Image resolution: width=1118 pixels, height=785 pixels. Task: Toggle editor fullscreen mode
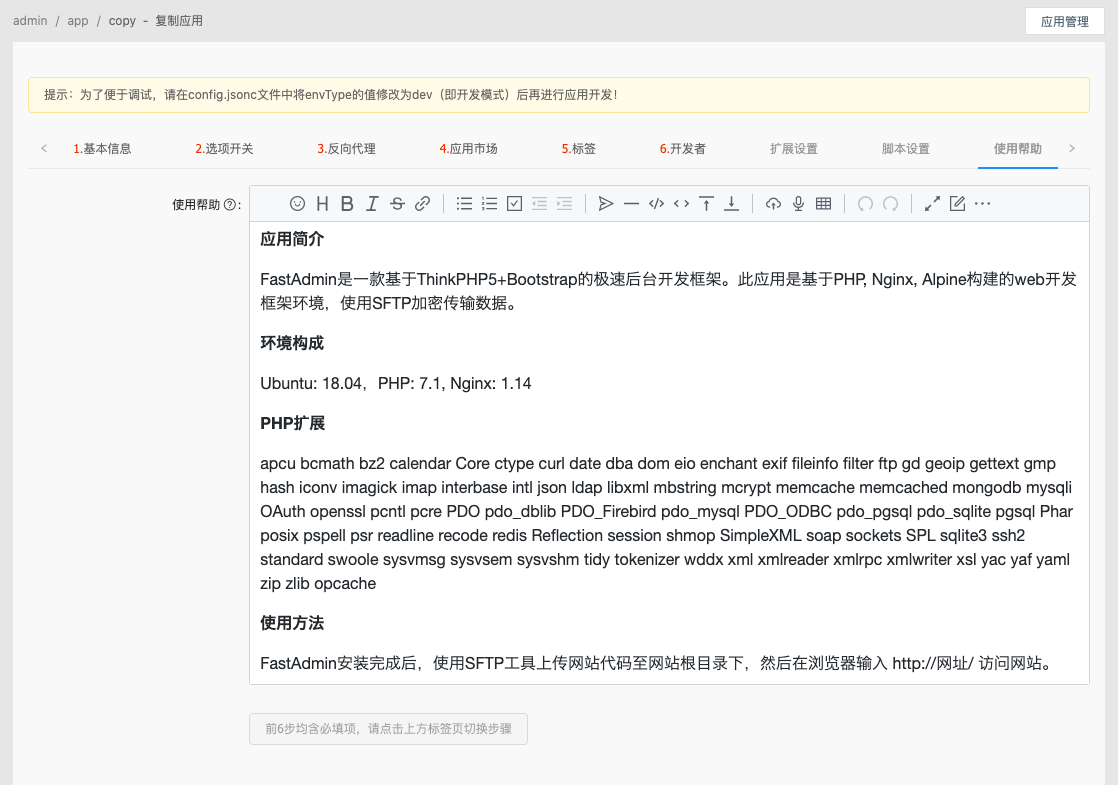pyautogui.click(x=932, y=203)
